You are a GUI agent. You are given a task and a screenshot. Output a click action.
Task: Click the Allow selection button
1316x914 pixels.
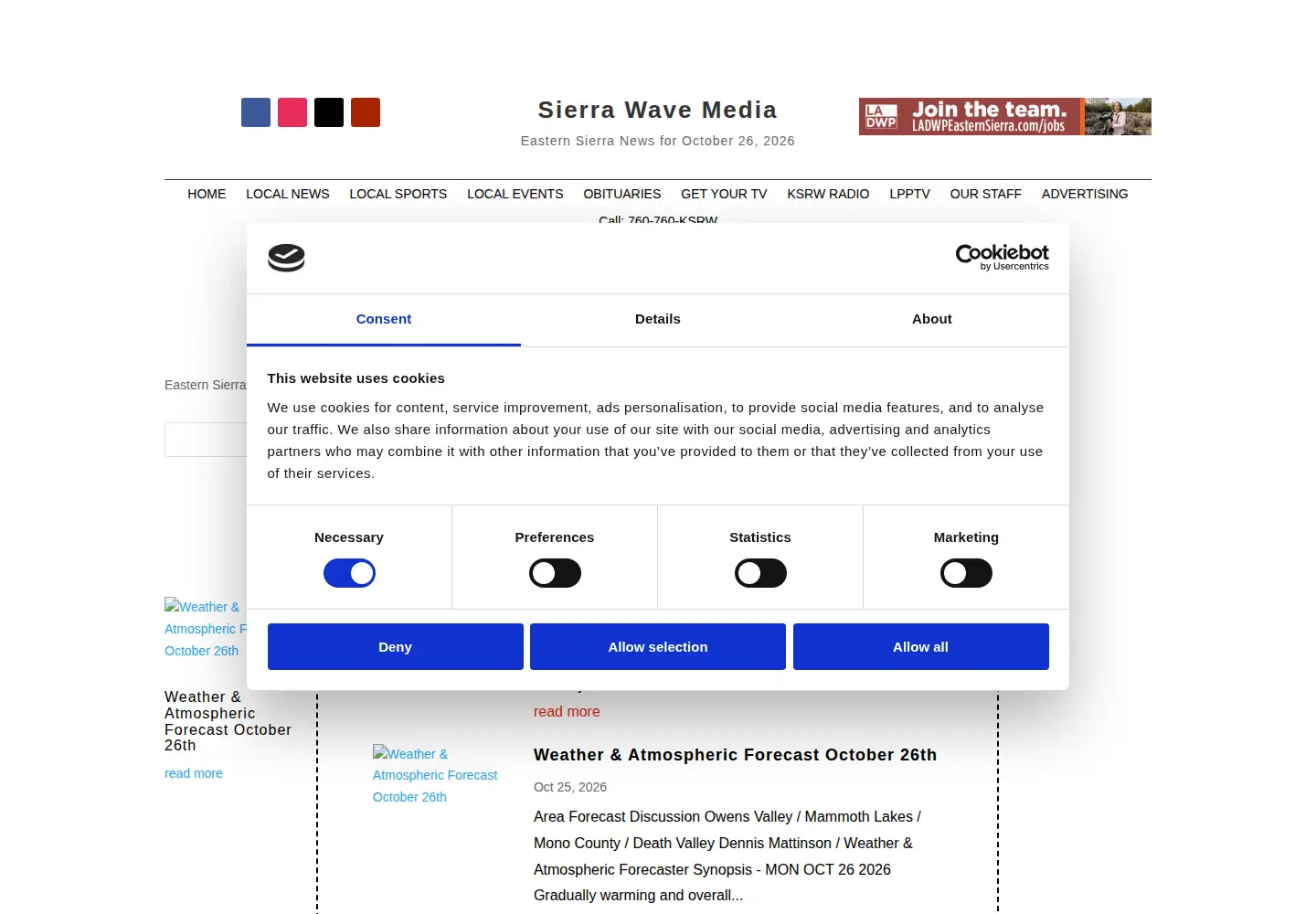(x=658, y=646)
